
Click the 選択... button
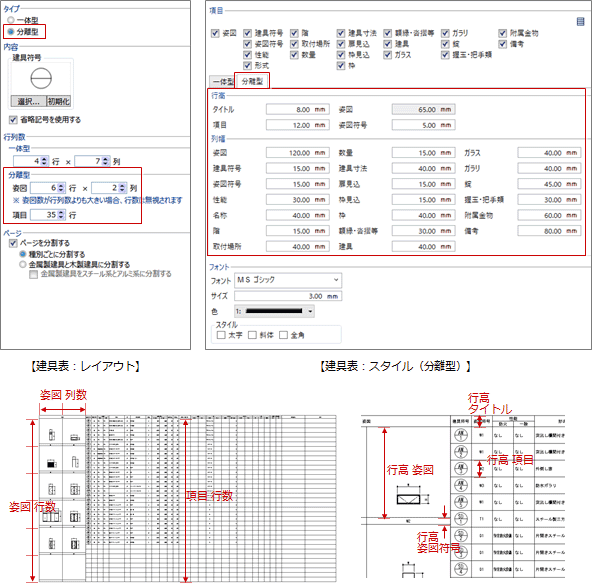28,101
